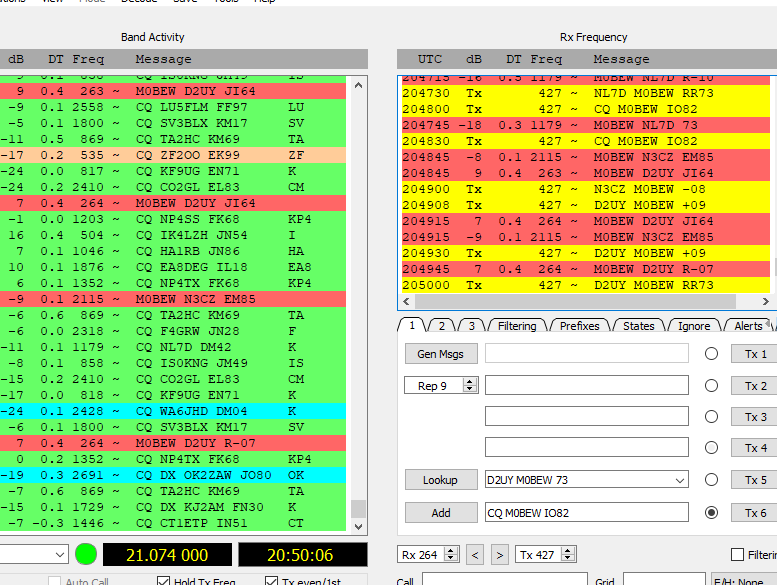Screen dimensions: 777x585
Task: Click the Rx Frequency horizontal scrollbar thumb
Action: 575,301
